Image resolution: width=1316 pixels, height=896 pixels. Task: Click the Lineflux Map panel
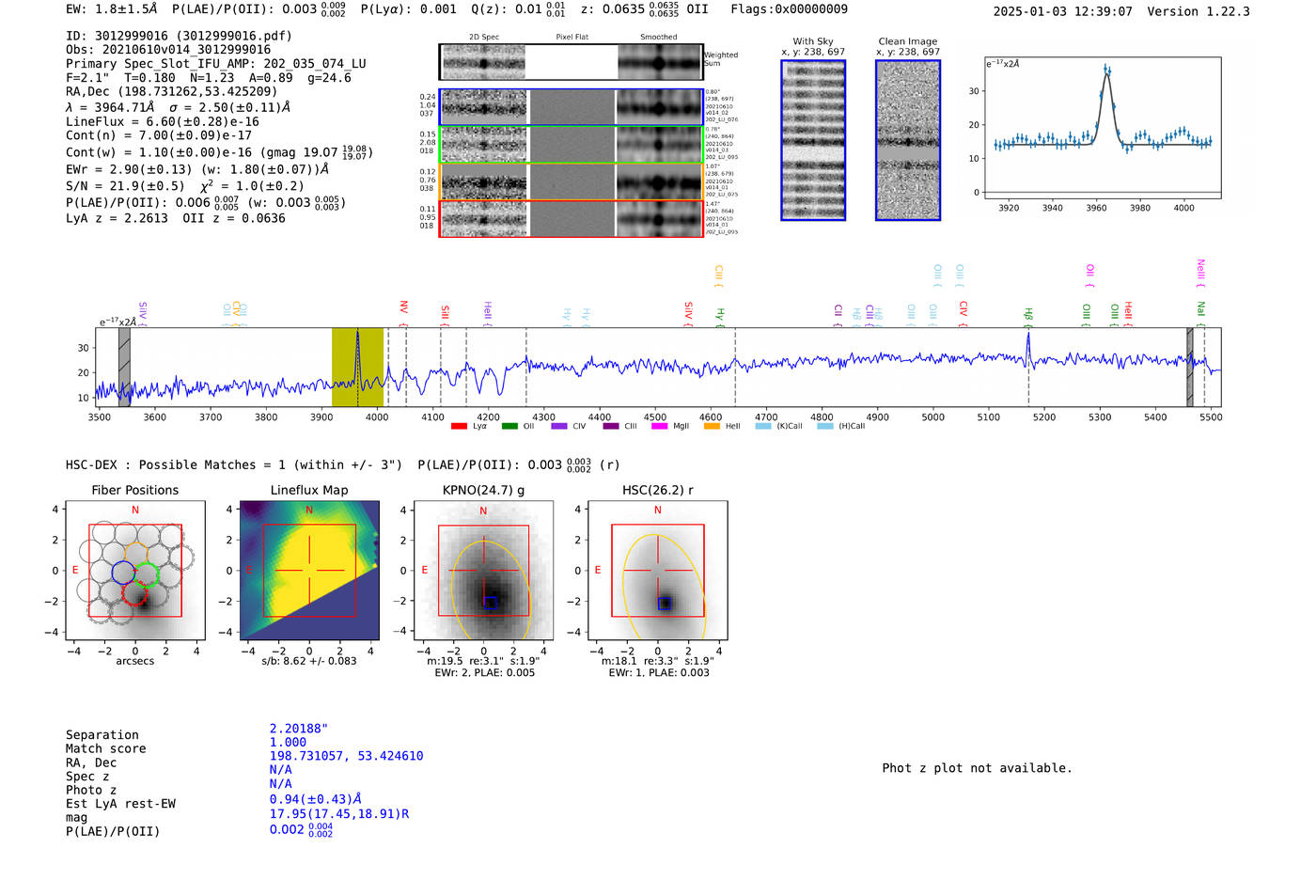tap(309, 570)
